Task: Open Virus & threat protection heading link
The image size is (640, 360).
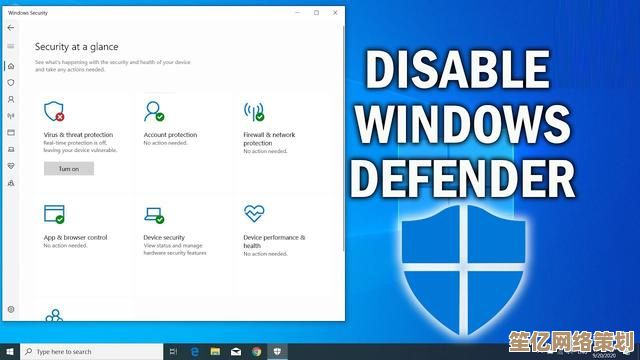Action: (x=78, y=135)
